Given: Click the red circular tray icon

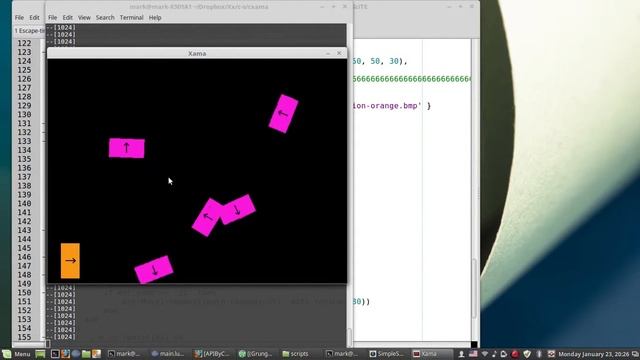Looking at the screenshot, I should click(x=515, y=354).
